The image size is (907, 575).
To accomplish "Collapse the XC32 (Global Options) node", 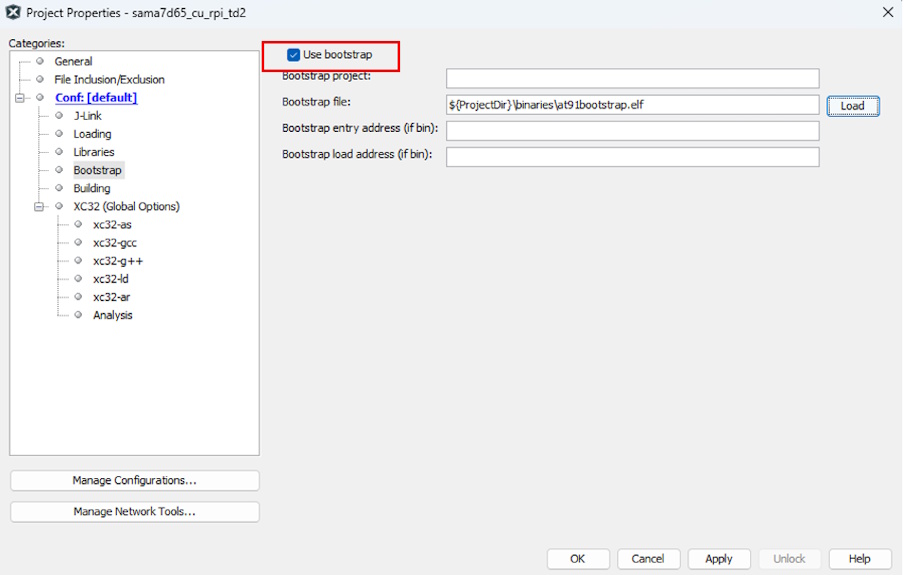I will point(38,207).
